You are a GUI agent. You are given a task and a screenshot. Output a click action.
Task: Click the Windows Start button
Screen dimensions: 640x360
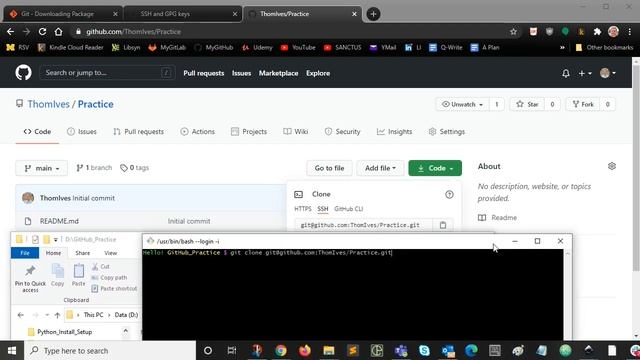[x=12, y=351]
